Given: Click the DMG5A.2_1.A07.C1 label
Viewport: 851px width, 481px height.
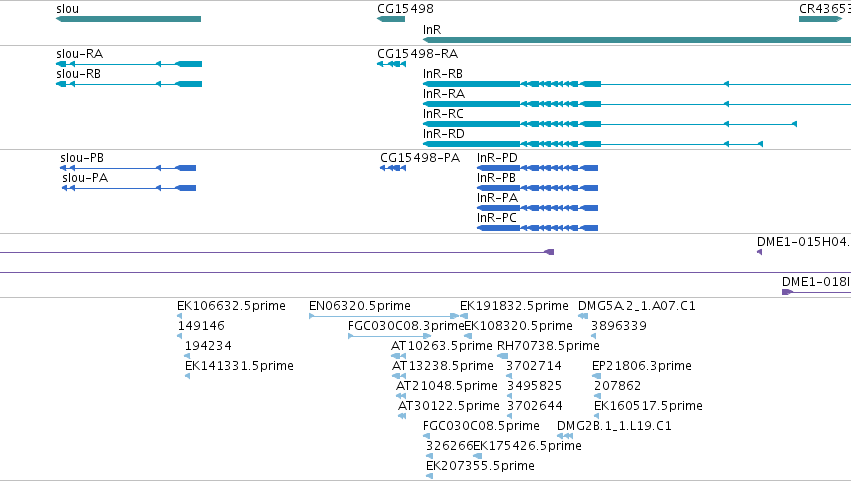Looking at the screenshot, I should click(637, 306).
